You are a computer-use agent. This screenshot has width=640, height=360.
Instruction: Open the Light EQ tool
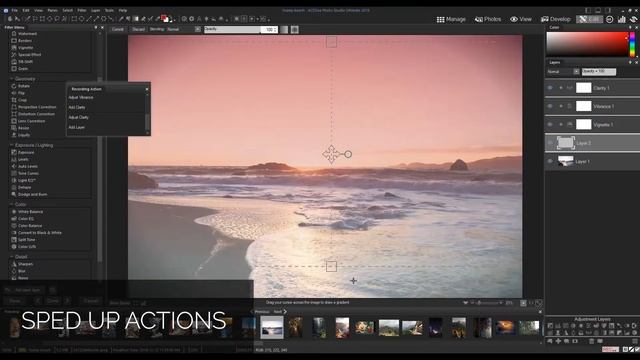[24, 180]
